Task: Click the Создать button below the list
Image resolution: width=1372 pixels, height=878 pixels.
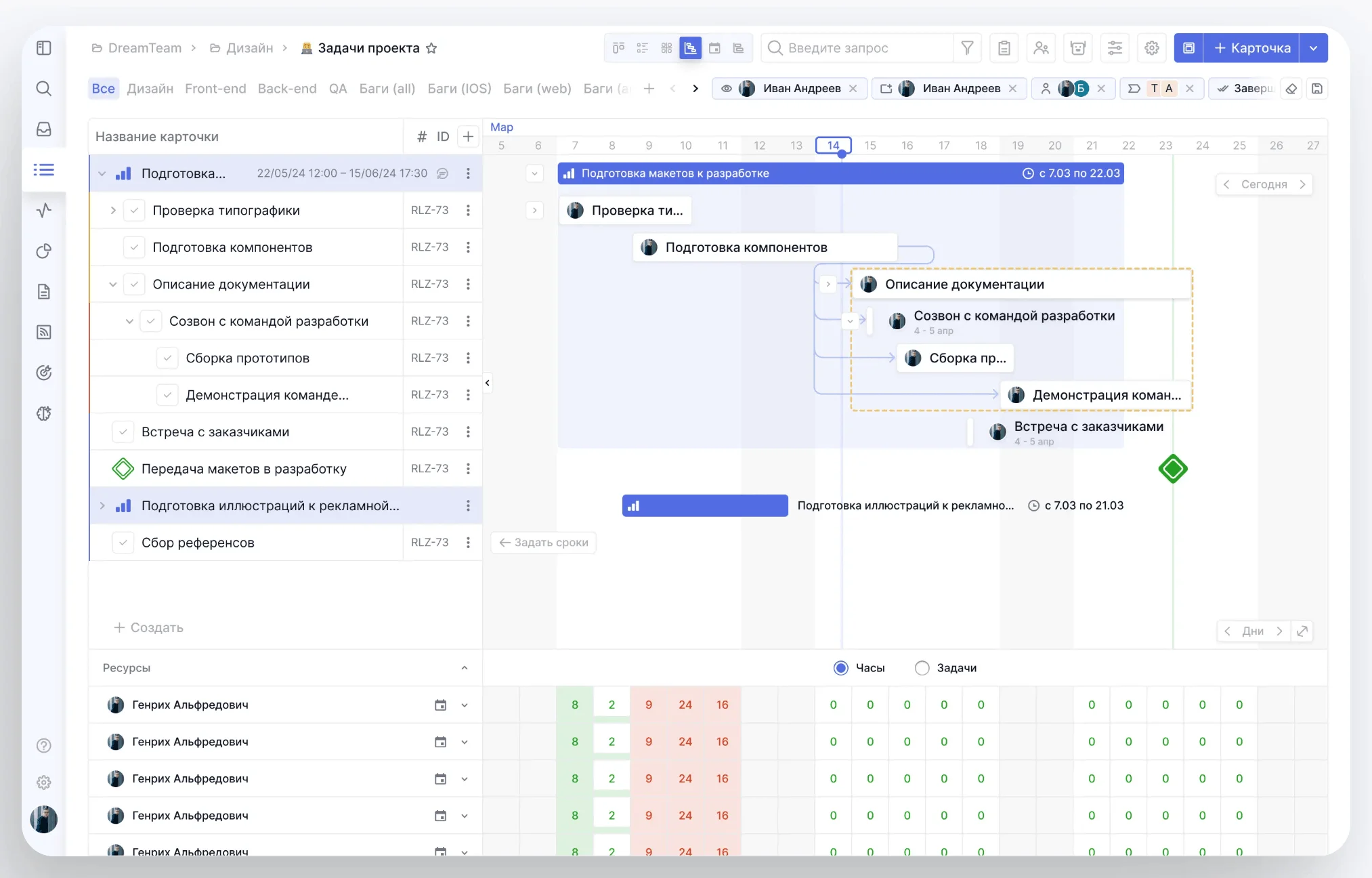Action: 148,628
